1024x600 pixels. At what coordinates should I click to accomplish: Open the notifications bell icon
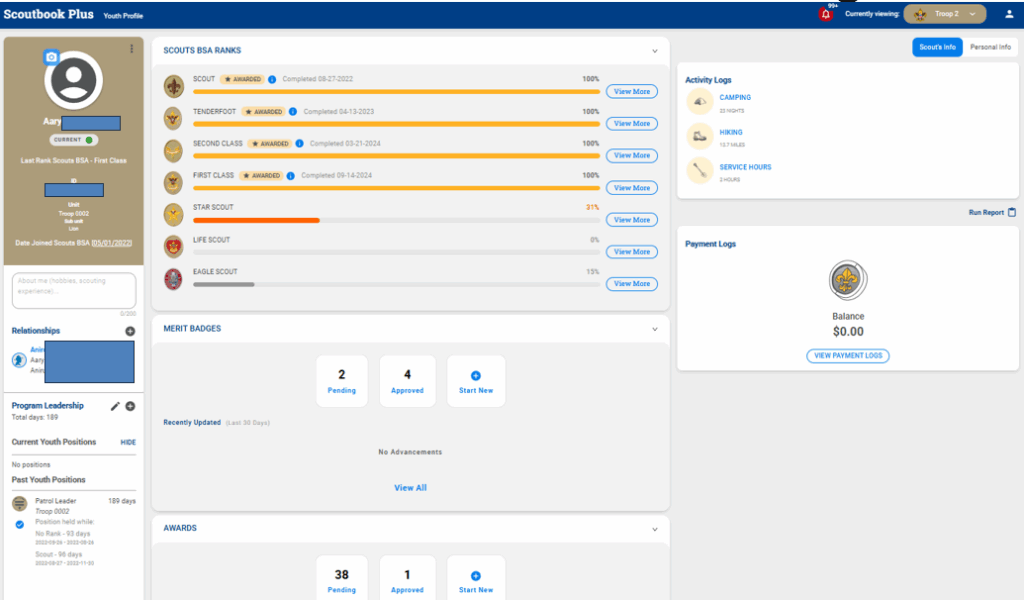point(826,15)
